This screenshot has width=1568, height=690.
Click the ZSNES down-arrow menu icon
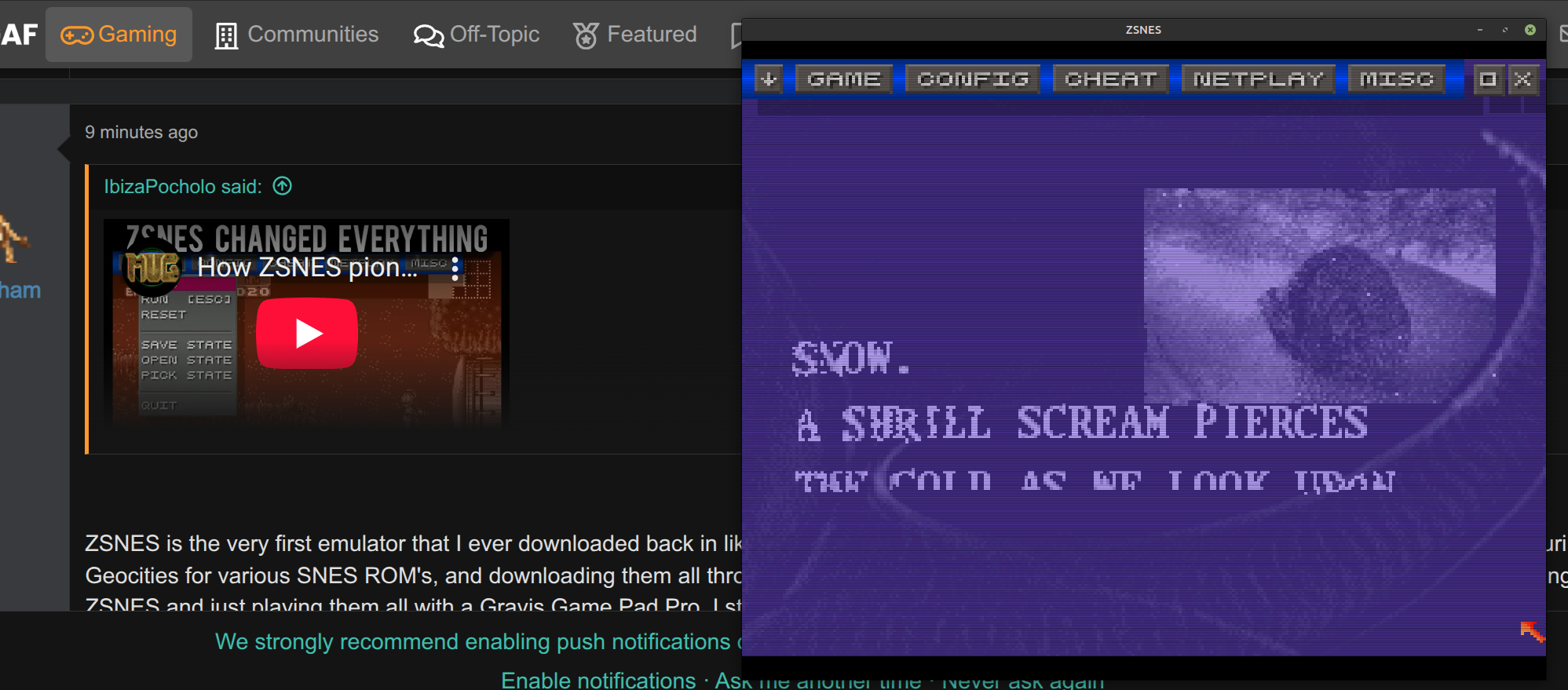point(769,79)
